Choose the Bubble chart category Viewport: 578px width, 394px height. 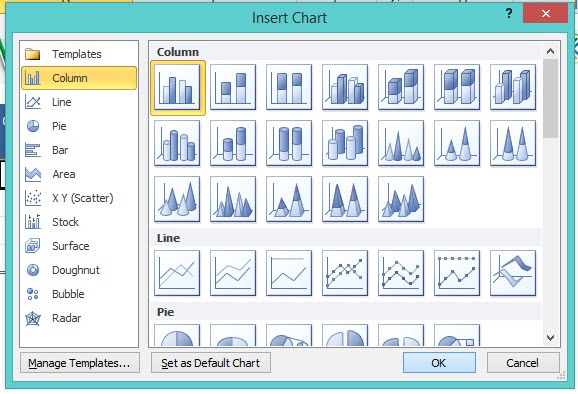click(x=79, y=294)
